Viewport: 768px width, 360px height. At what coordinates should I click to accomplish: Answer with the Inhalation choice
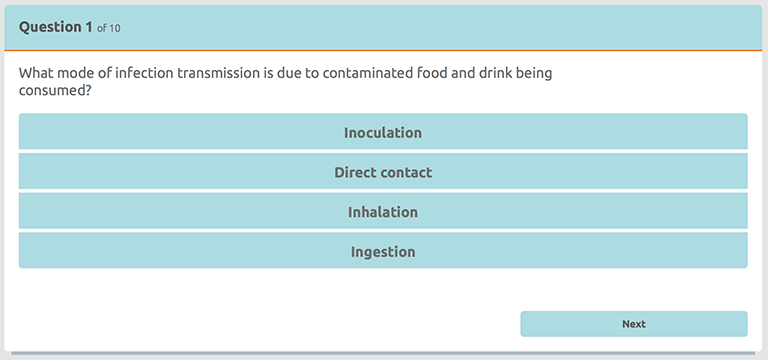pos(383,211)
